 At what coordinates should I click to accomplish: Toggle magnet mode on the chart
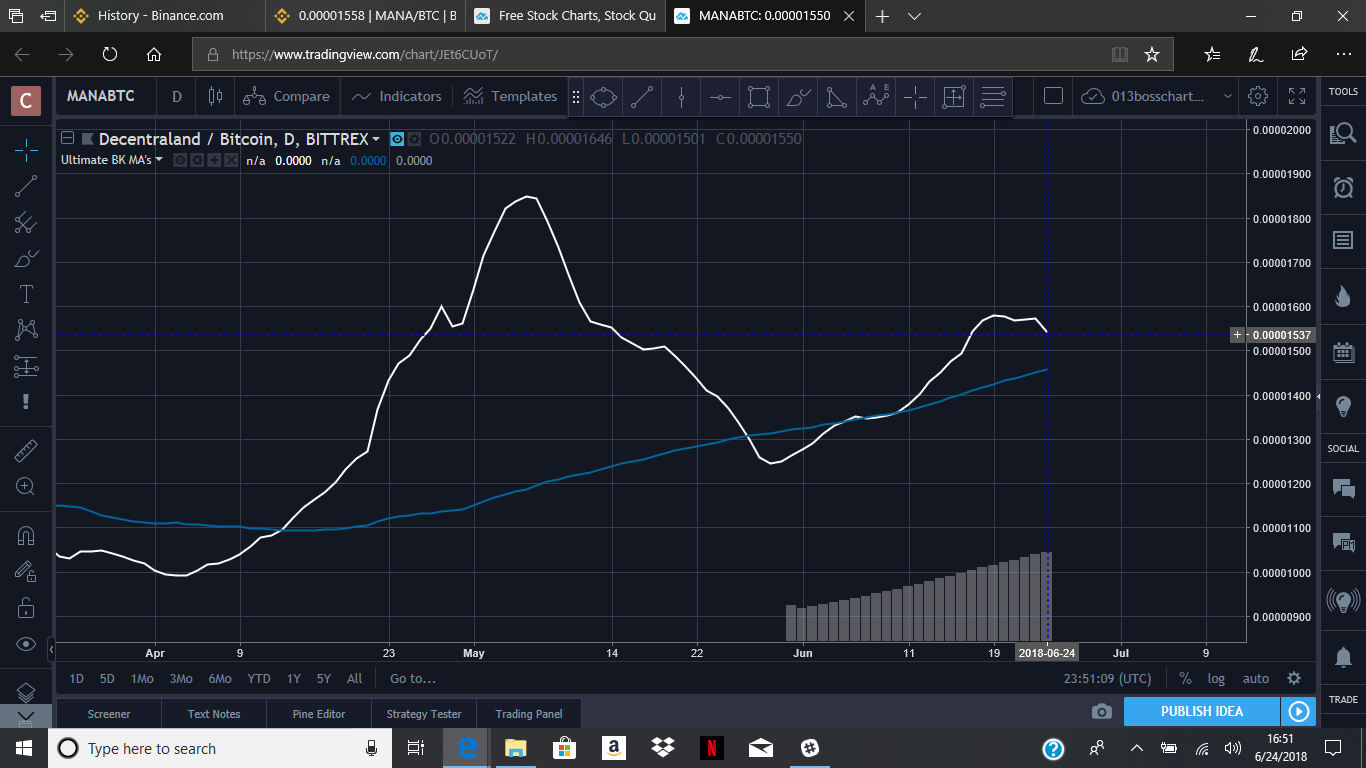[x=26, y=535]
